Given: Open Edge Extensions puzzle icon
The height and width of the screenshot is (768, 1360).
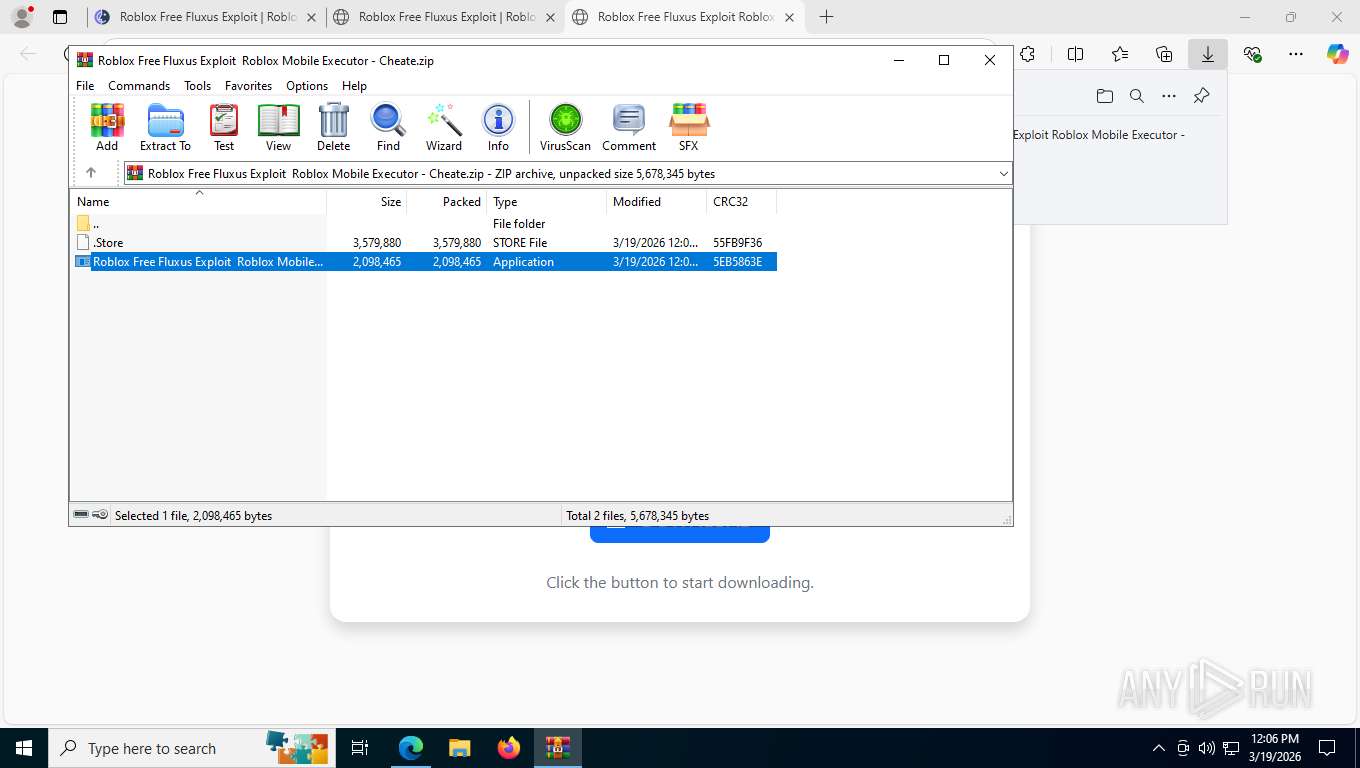Looking at the screenshot, I should point(1027,55).
